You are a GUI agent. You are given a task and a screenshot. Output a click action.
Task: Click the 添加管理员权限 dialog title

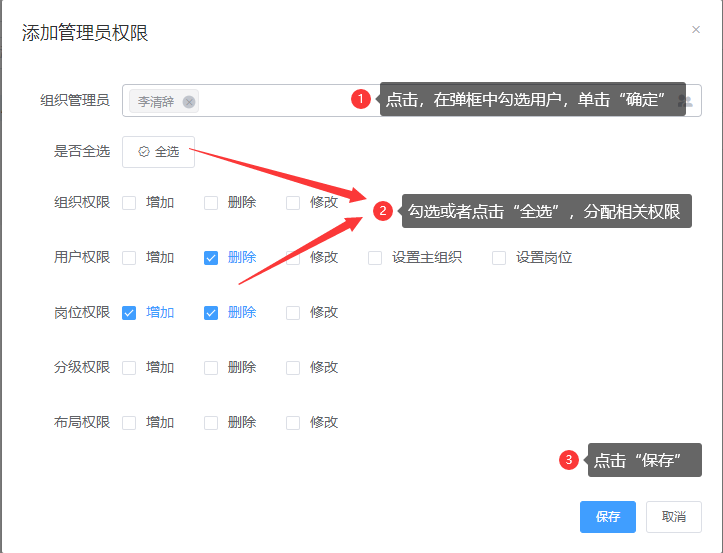(85, 33)
